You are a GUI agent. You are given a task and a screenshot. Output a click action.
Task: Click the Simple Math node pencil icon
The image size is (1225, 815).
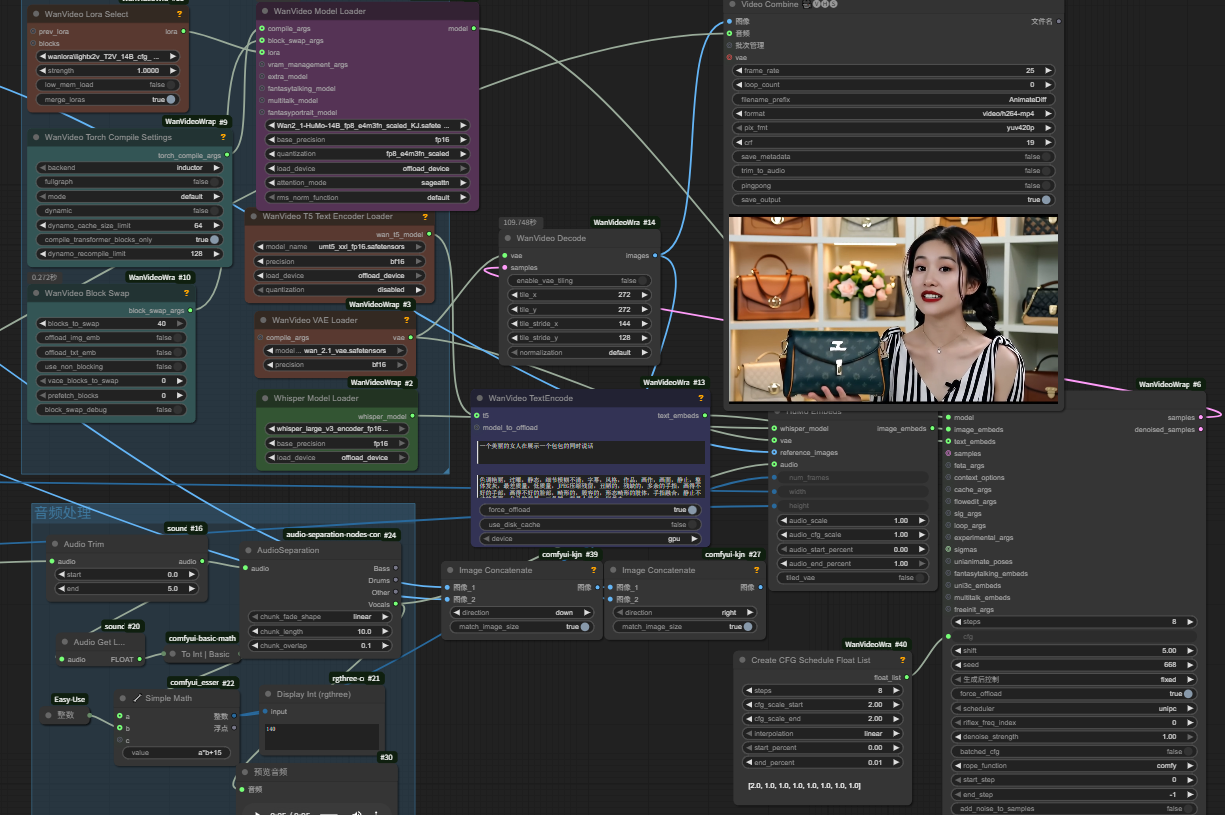coord(137,698)
